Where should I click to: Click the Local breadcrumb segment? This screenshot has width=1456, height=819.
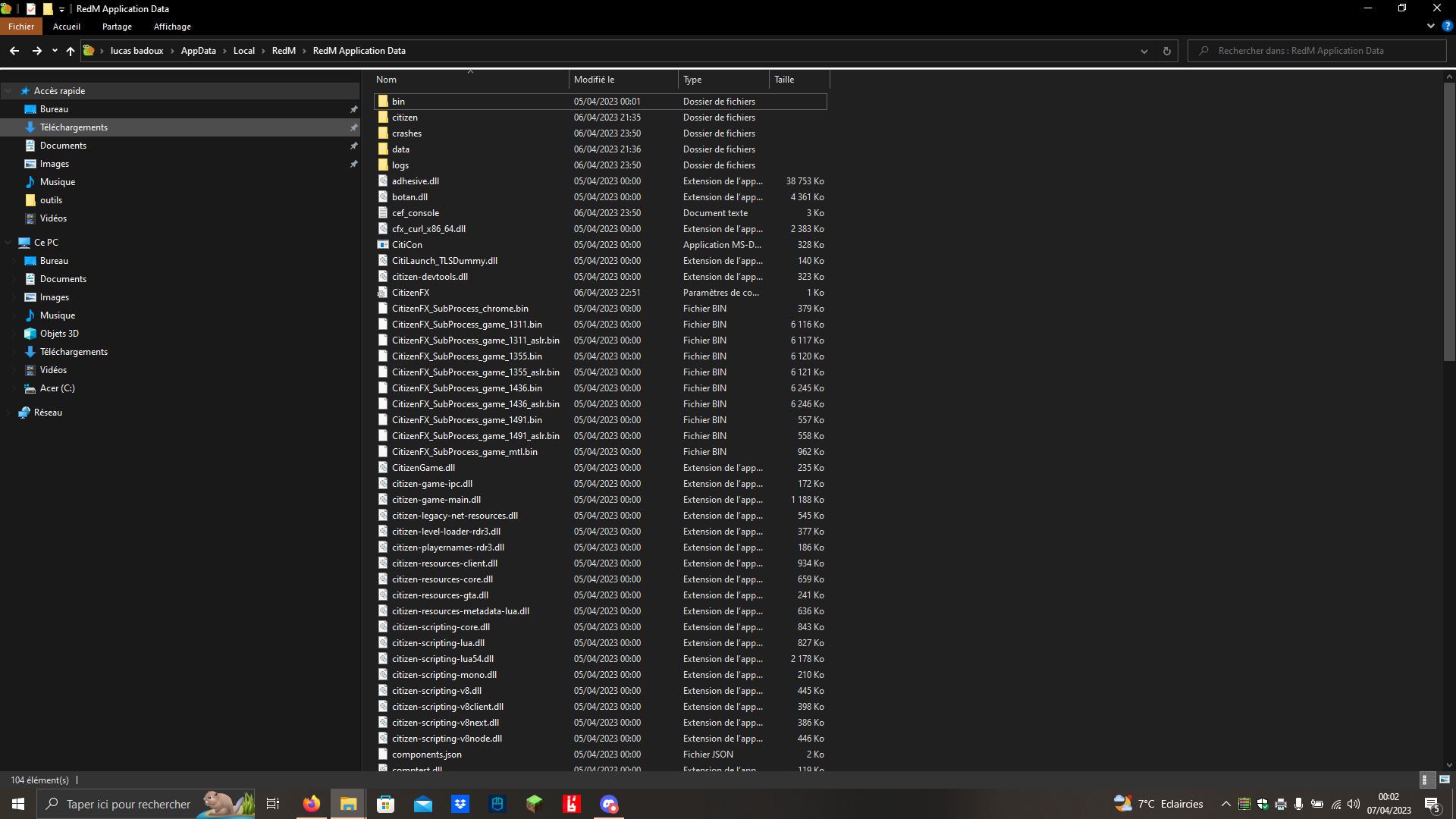[244, 51]
